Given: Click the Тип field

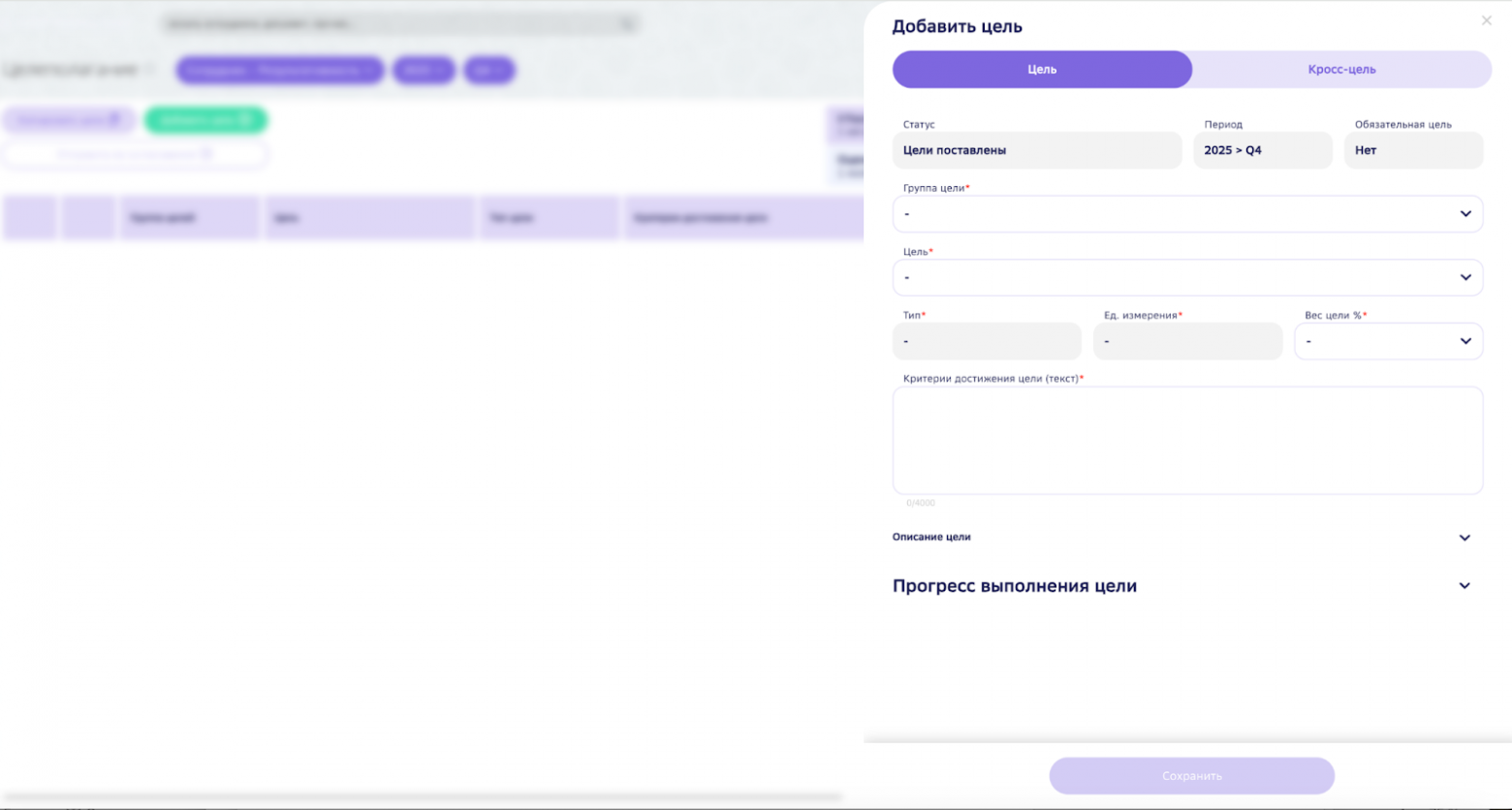Looking at the screenshot, I should click(x=986, y=341).
